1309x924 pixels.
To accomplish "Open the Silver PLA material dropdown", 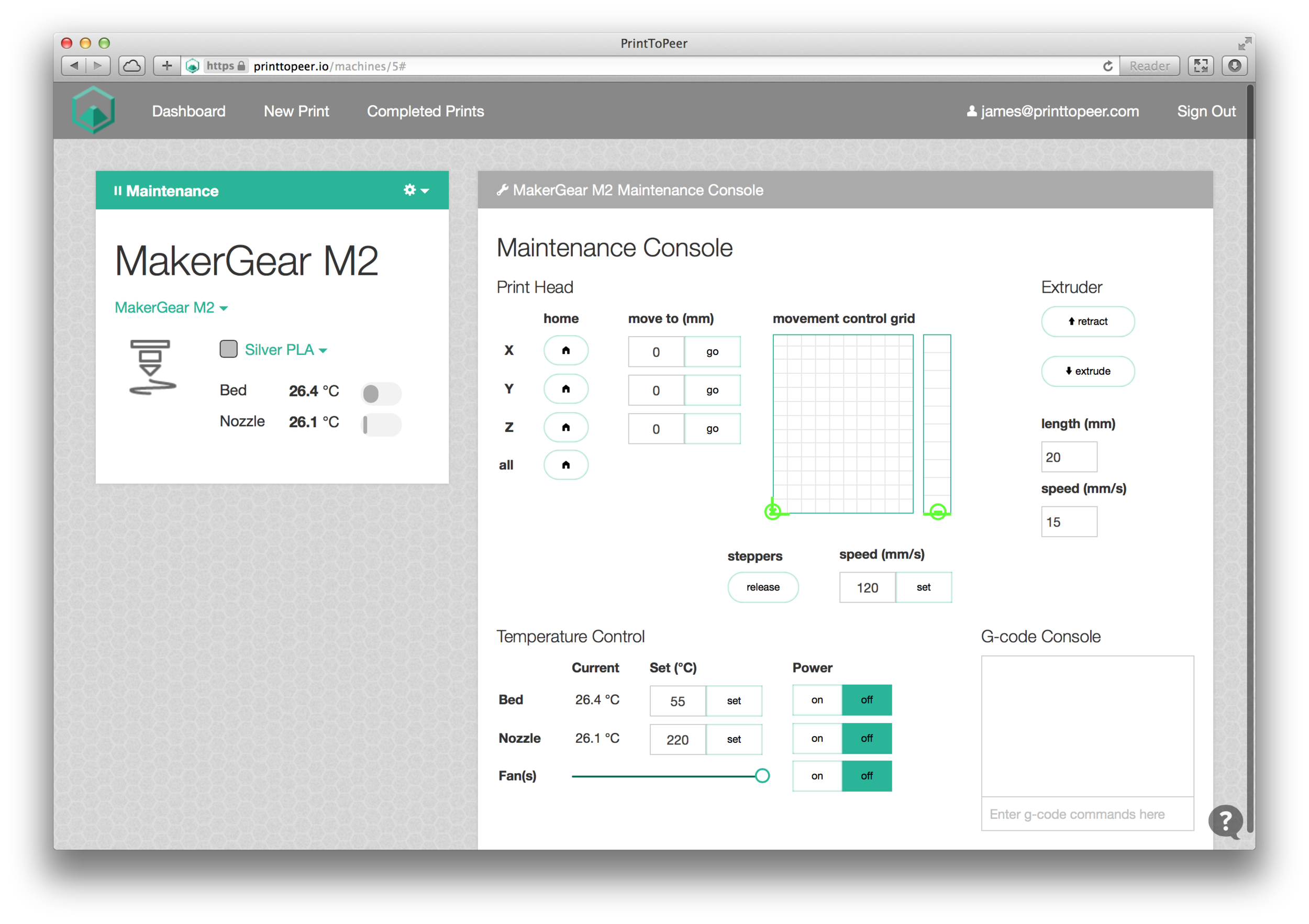I will pos(286,350).
